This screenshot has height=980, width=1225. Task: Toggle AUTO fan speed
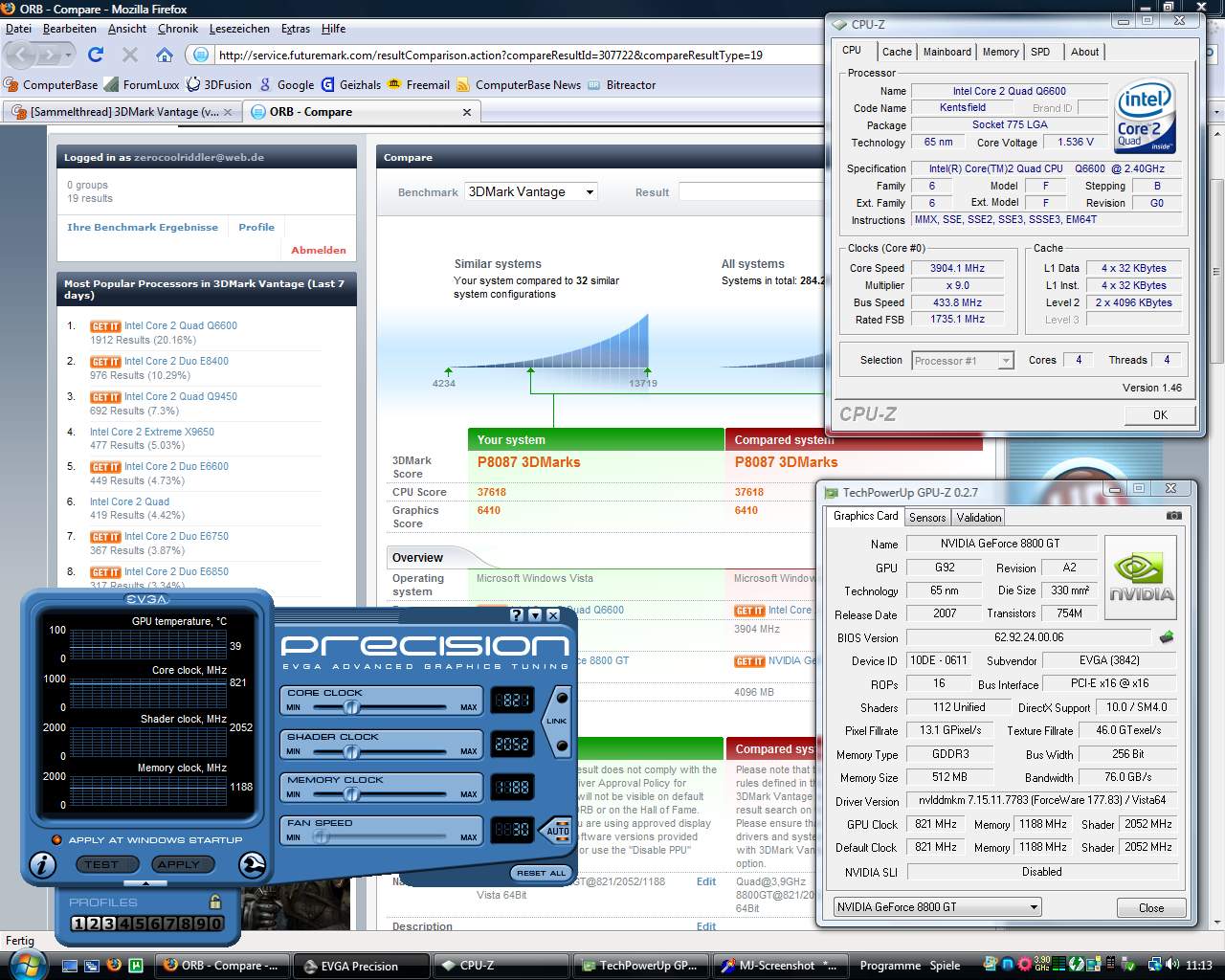click(557, 830)
